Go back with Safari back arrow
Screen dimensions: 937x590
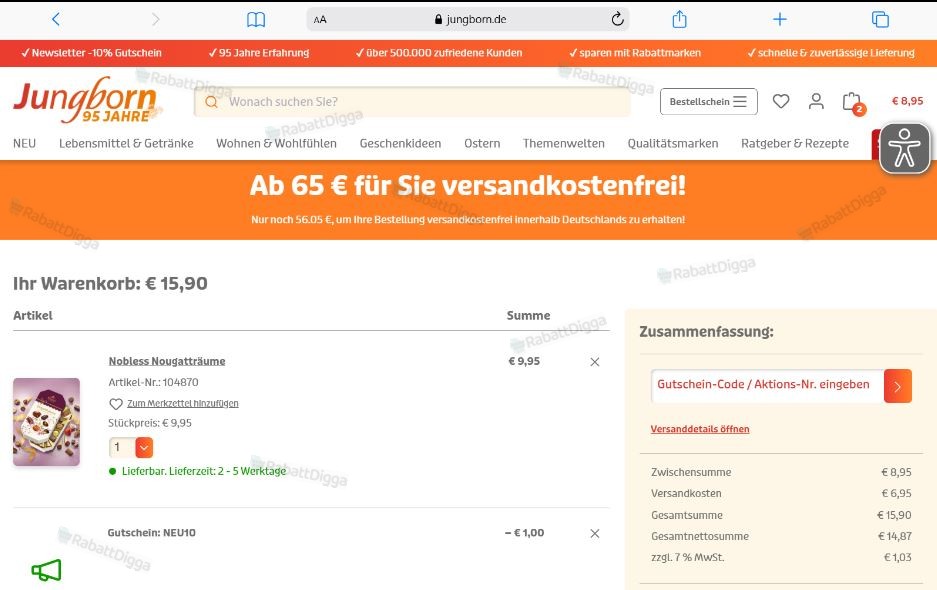coord(56,19)
